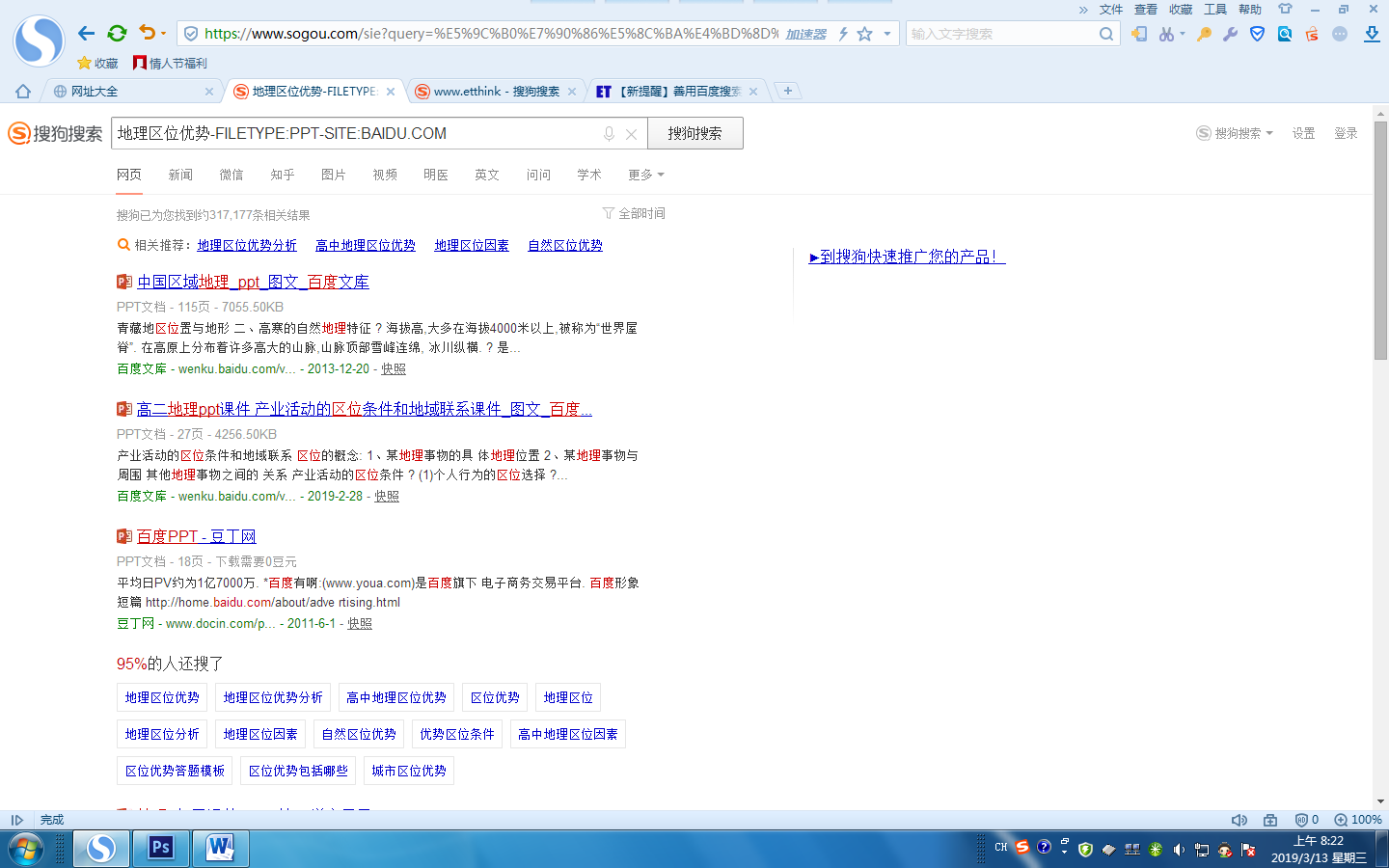This screenshot has width=1389, height=868.
Task: Click the magnifier in the text search box
Action: point(1106,34)
